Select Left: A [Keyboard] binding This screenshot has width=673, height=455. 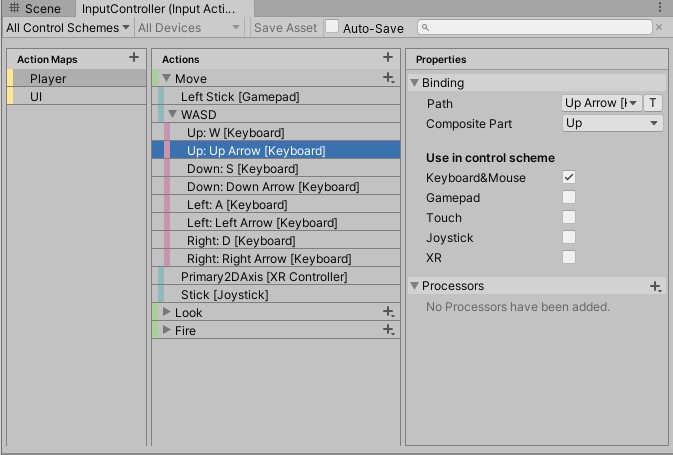(276, 205)
